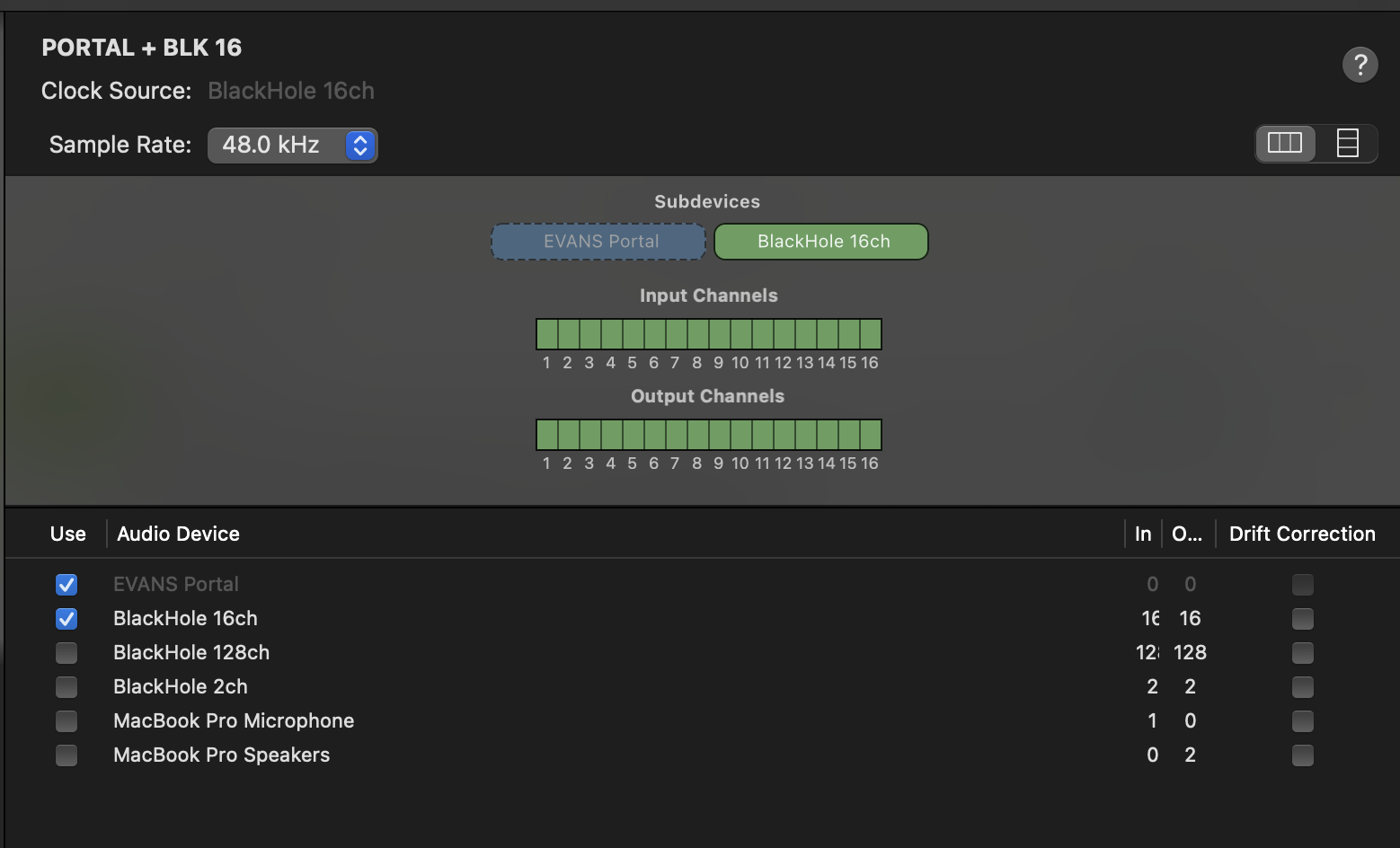Click the Use column header
The height and width of the screenshot is (848, 1400).
point(68,534)
